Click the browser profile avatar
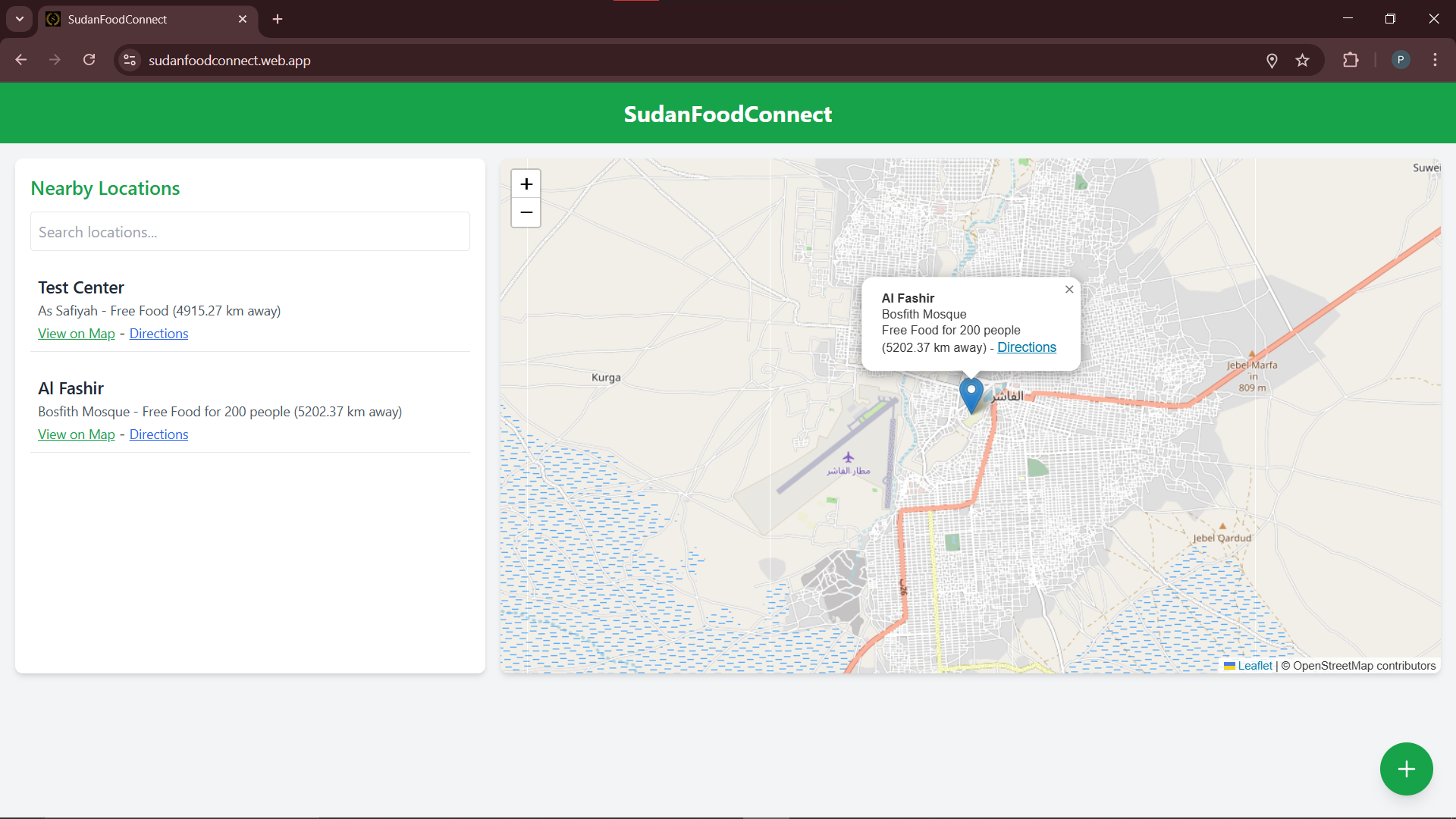 click(1401, 60)
